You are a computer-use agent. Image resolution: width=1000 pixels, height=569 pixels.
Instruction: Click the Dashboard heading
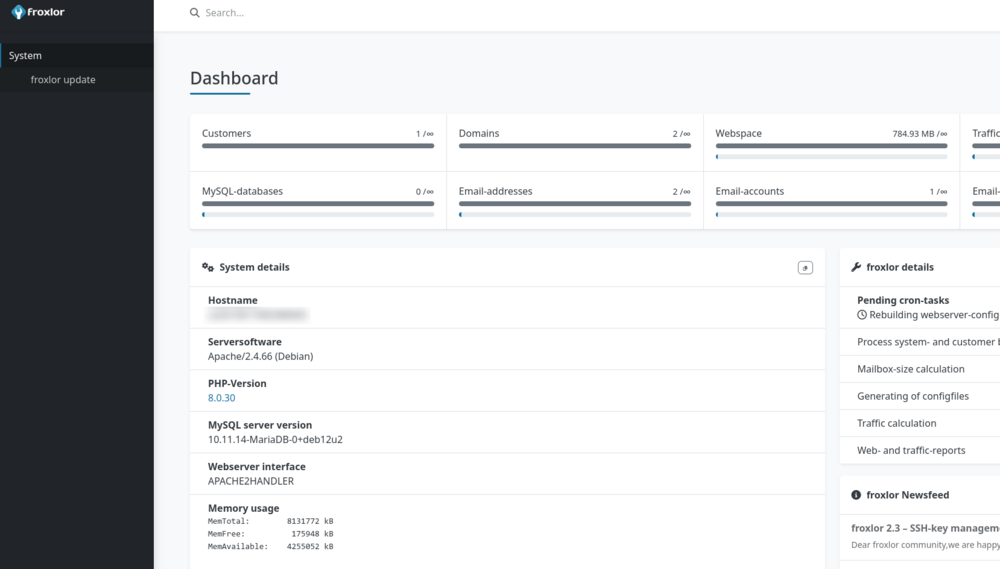pos(234,78)
